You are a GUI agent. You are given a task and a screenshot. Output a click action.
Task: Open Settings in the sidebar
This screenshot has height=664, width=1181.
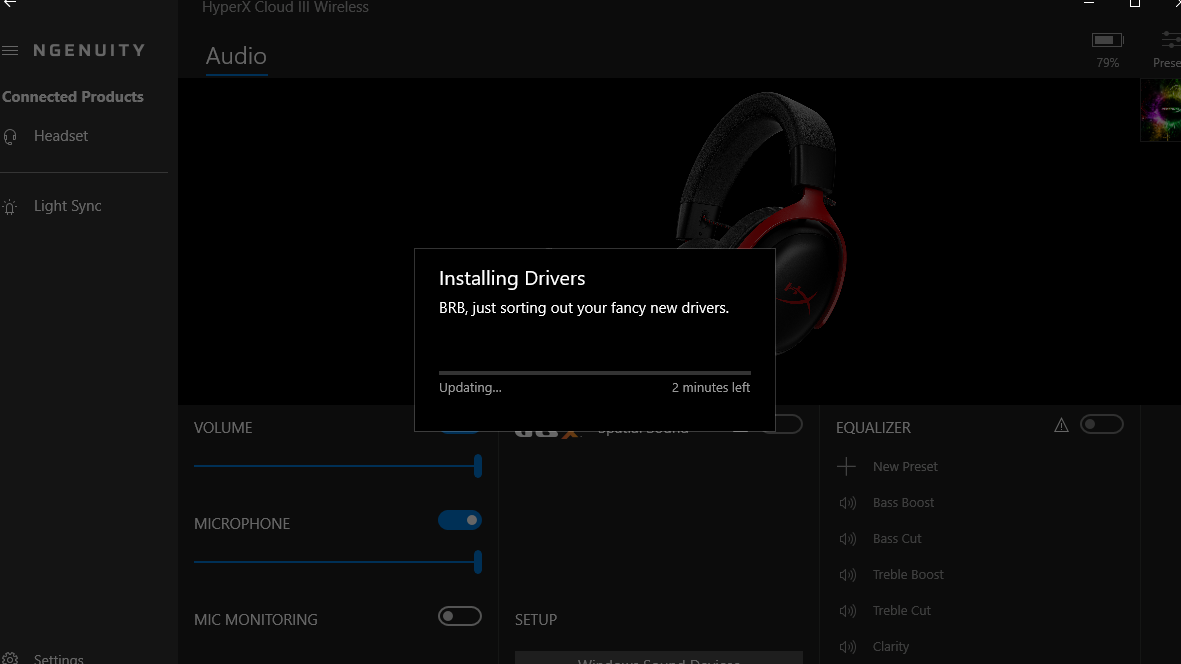click(x=59, y=658)
